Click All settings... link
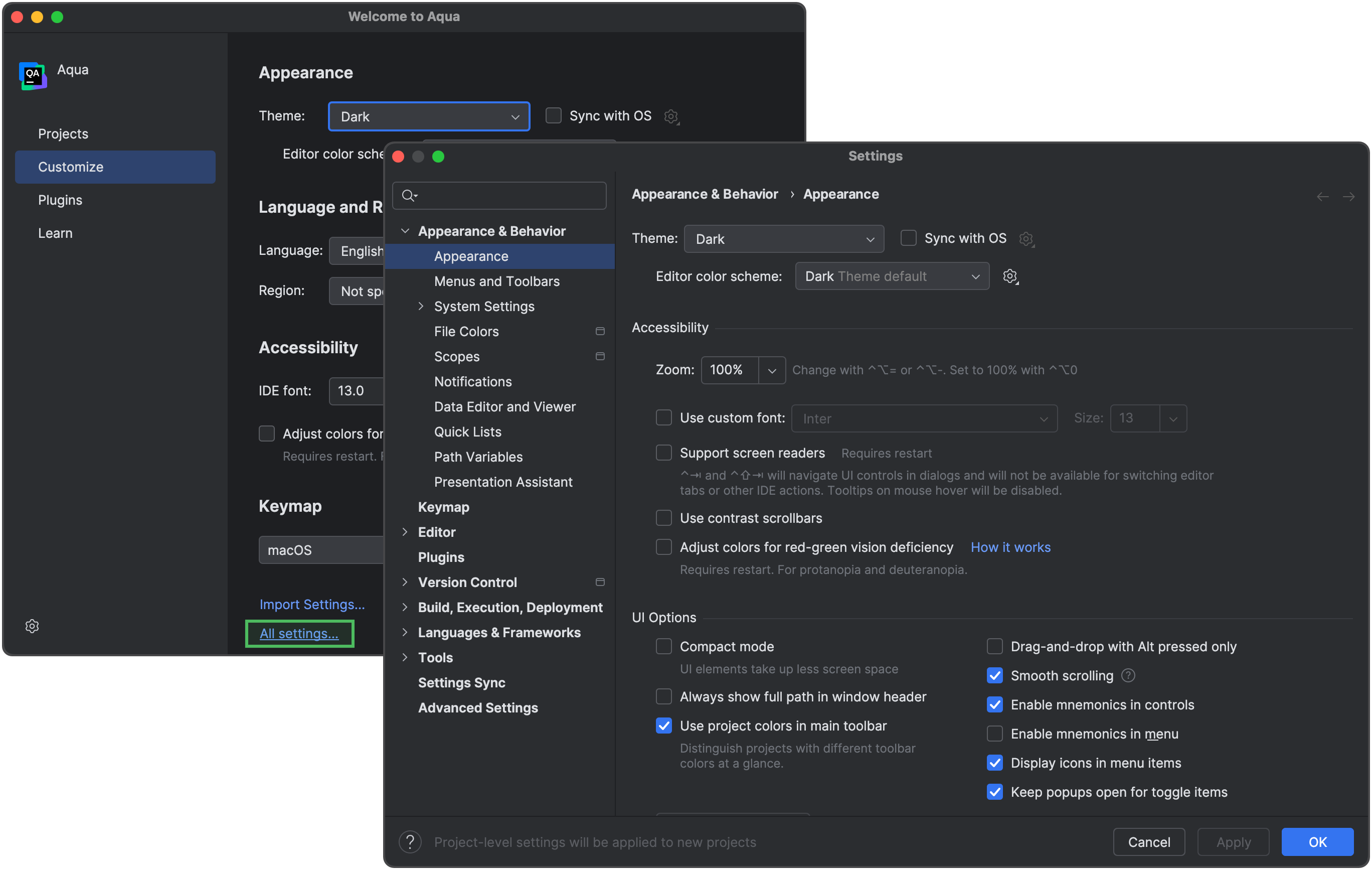 [x=299, y=633]
